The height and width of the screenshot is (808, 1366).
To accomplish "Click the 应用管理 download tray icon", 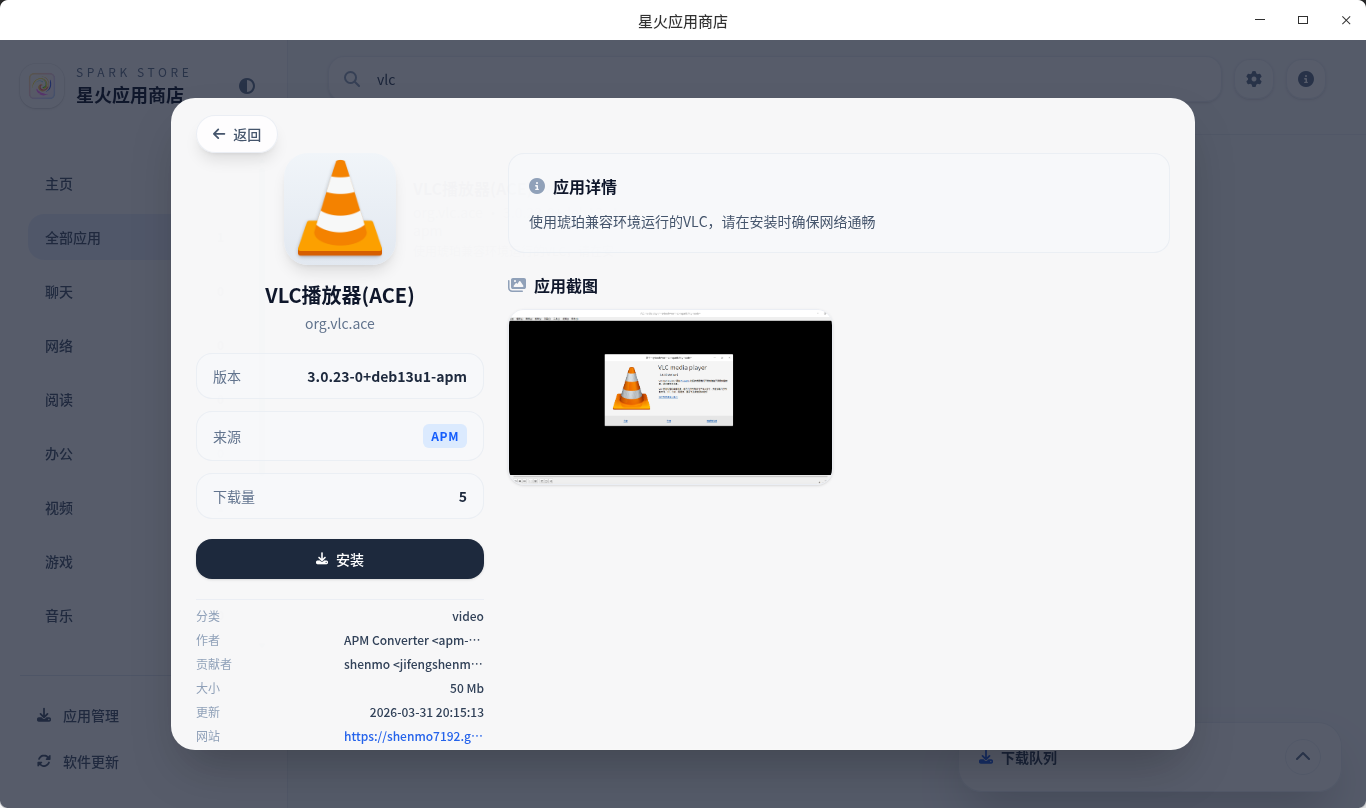I will [44, 715].
